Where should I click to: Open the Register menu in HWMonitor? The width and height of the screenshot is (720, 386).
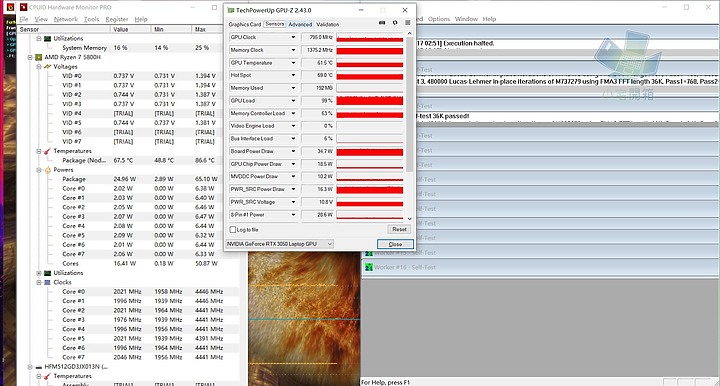[117, 19]
